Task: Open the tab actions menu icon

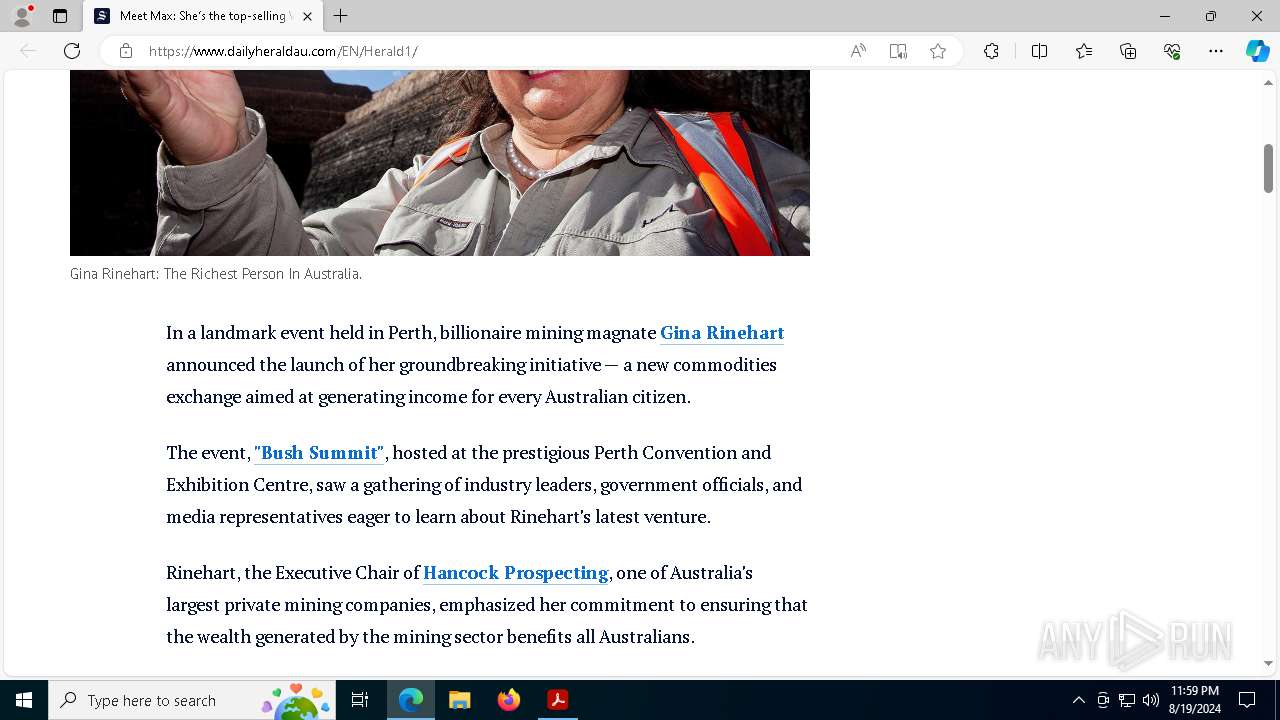Action: pyautogui.click(x=60, y=16)
